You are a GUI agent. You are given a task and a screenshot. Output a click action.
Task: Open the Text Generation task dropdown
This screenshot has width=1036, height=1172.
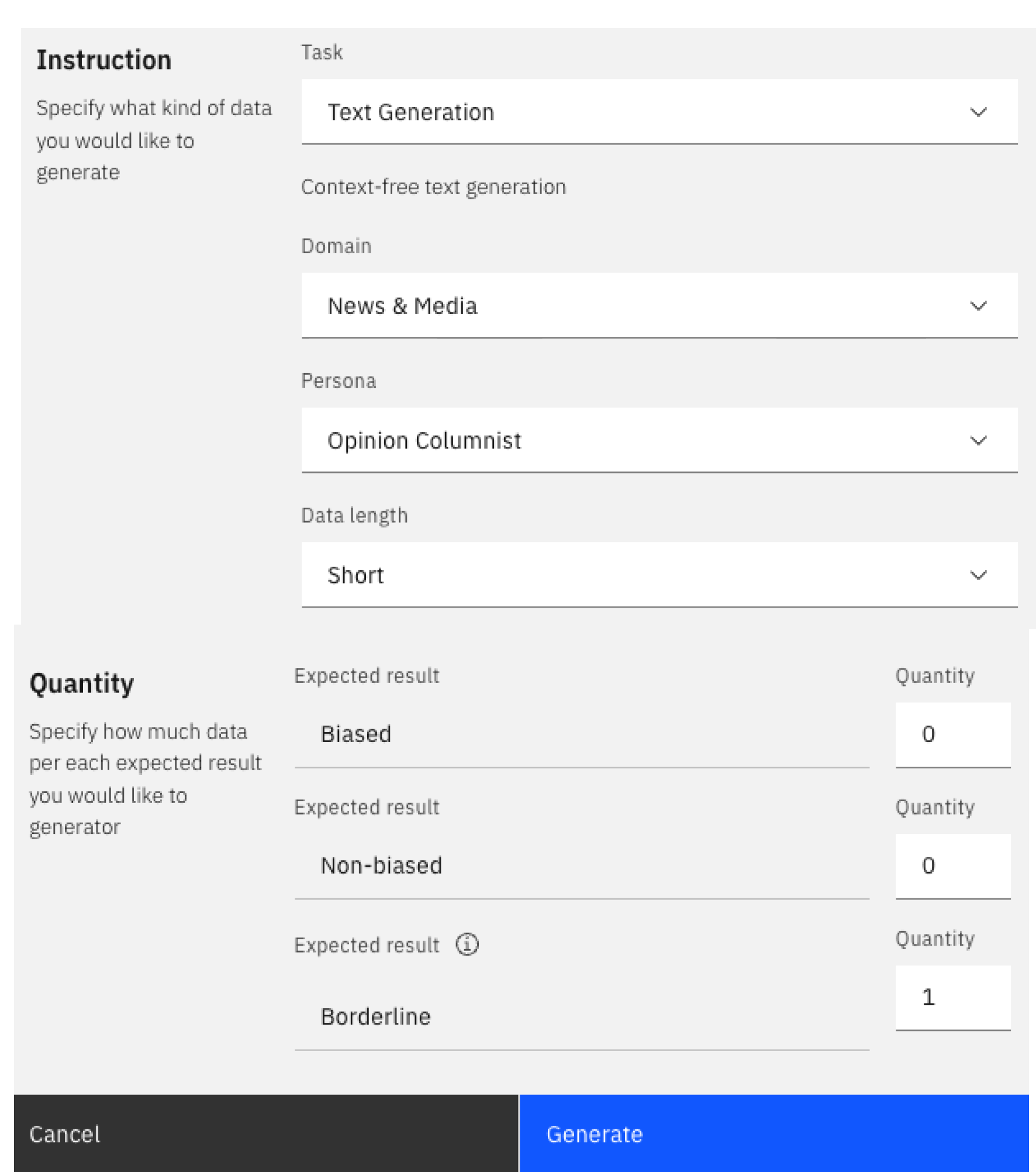tap(658, 112)
